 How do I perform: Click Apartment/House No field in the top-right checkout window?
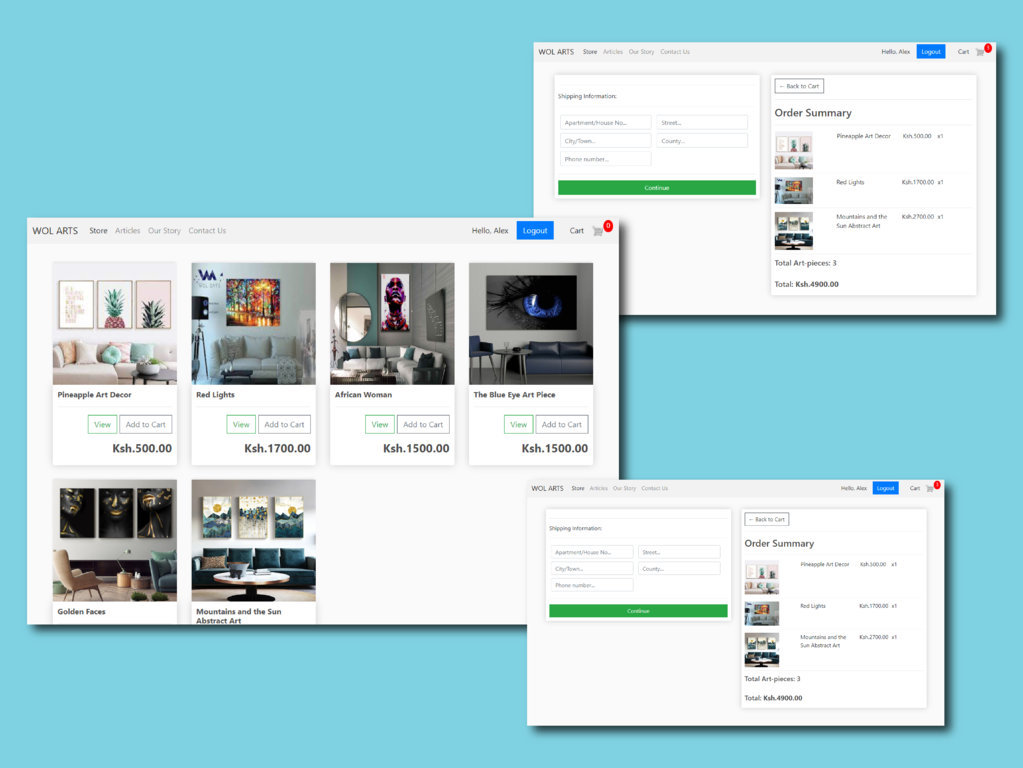point(605,123)
